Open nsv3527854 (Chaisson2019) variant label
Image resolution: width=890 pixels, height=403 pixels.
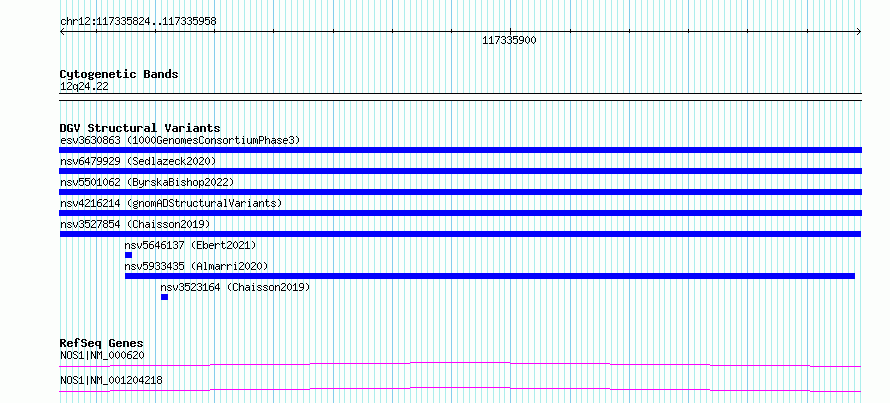[135, 224]
